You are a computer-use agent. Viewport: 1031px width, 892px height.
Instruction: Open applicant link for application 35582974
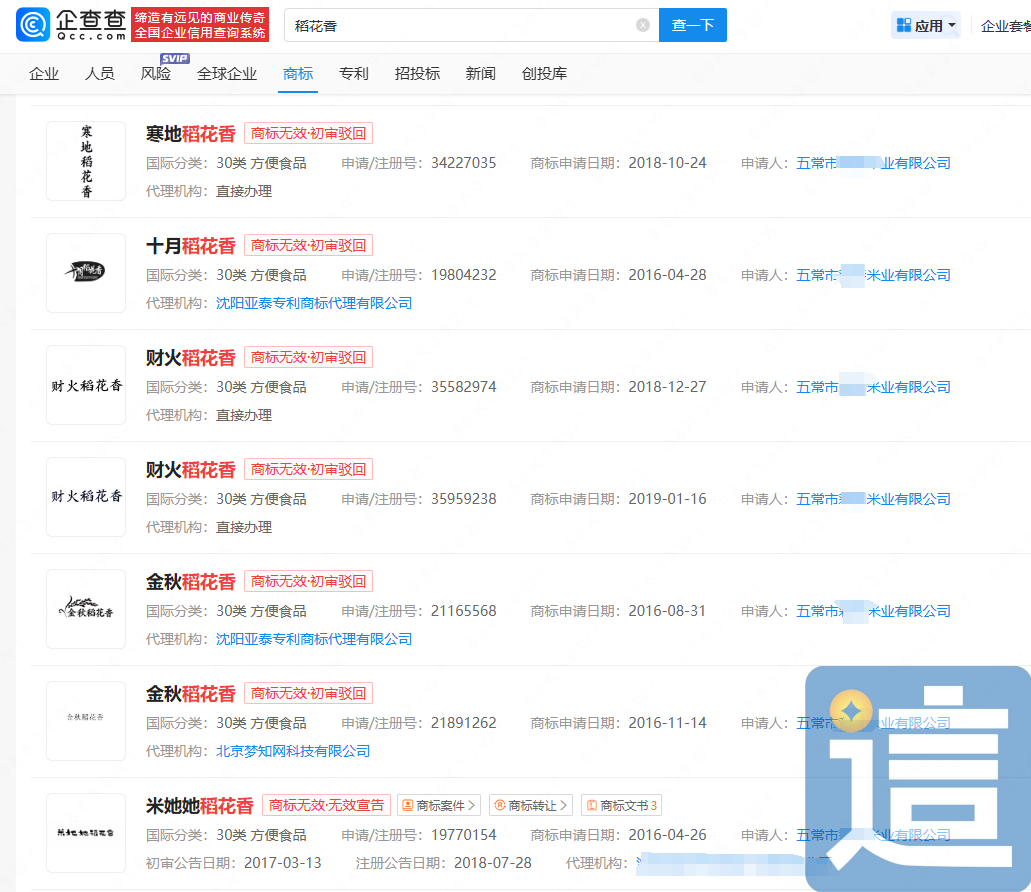click(873, 387)
